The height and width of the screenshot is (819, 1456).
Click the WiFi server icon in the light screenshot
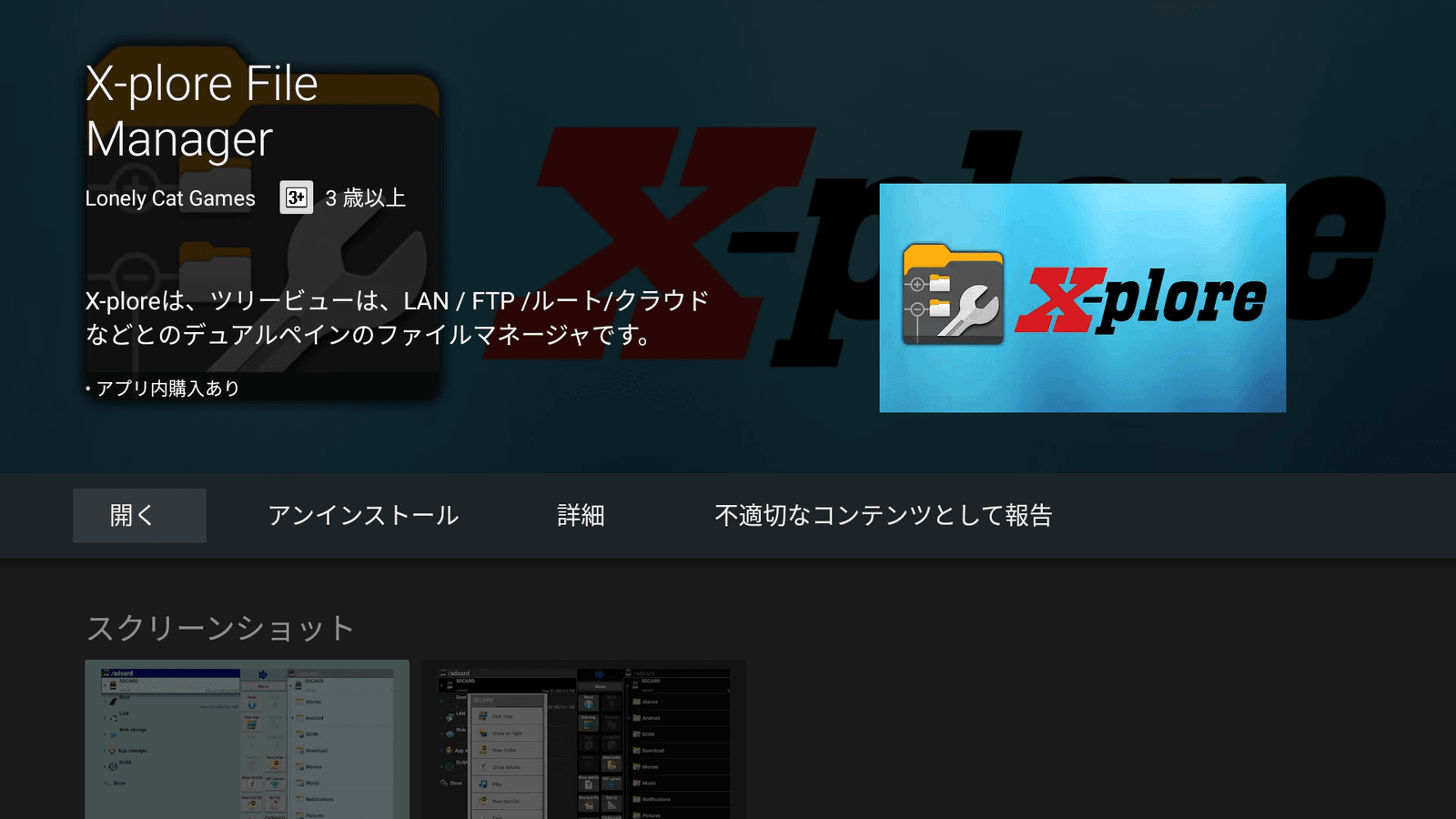click(274, 783)
